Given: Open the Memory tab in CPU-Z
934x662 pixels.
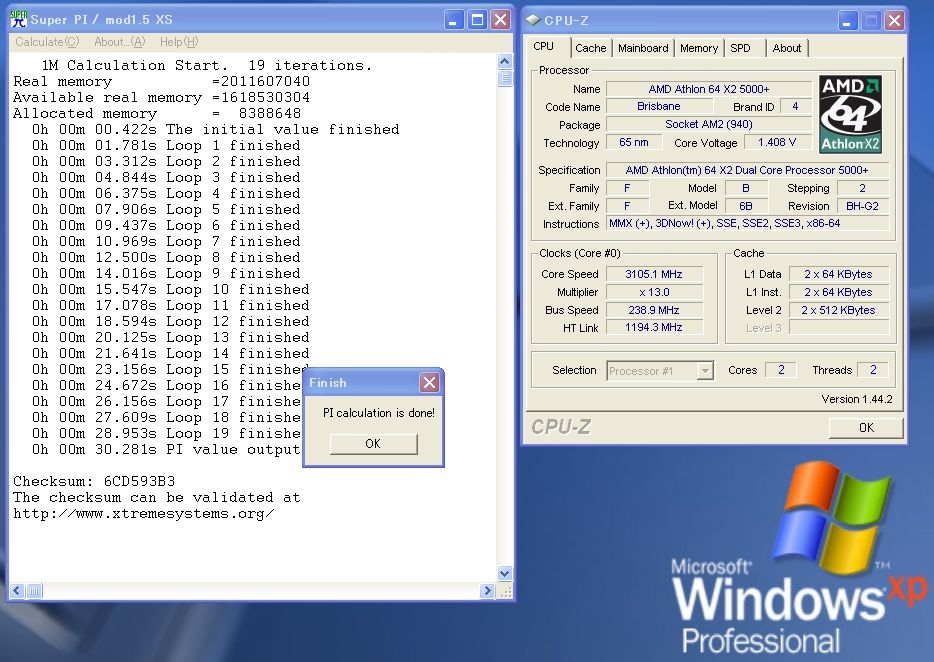Looking at the screenshot, I should pos(698,48).
